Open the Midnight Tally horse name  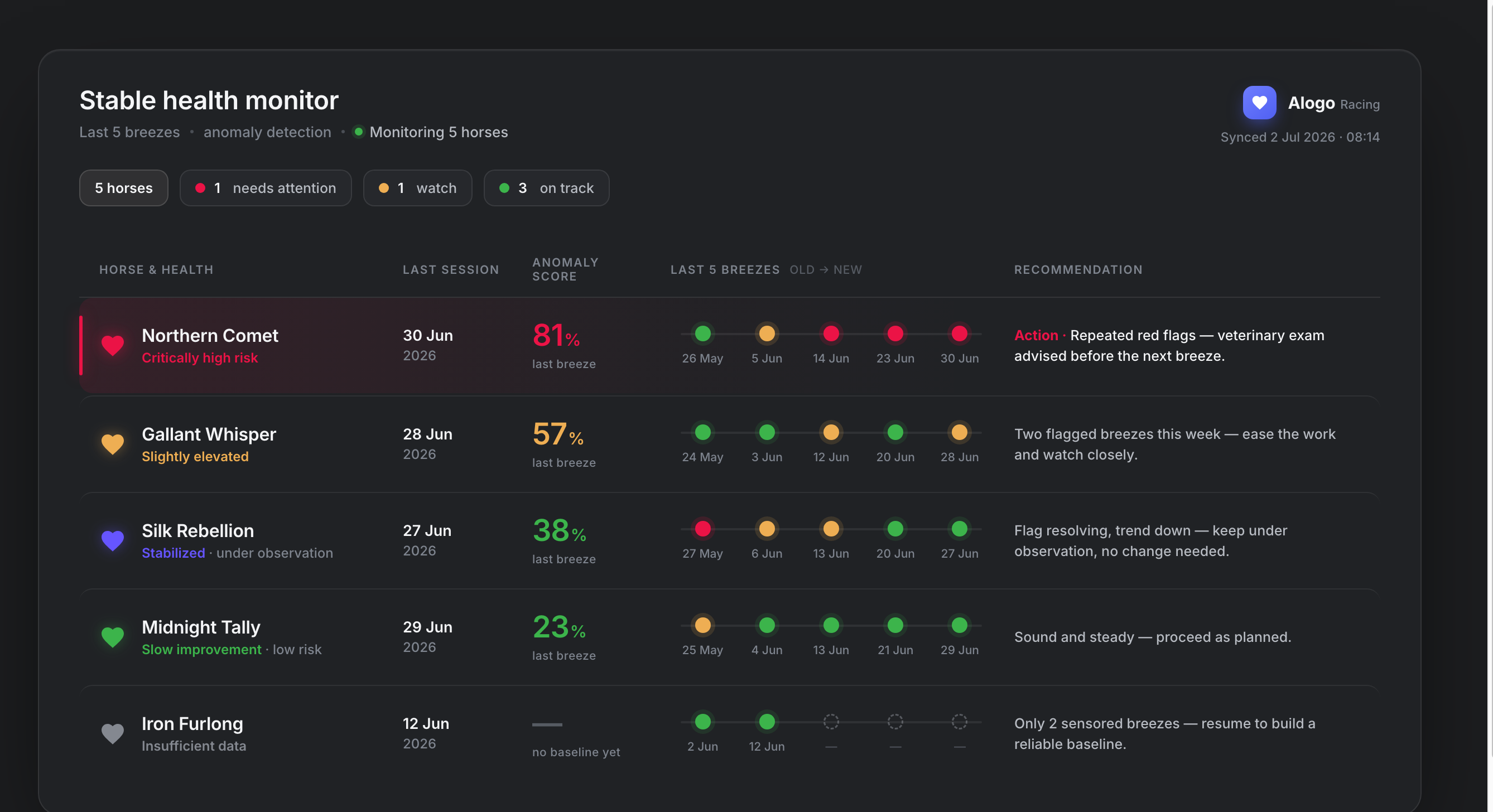point(201,627)
